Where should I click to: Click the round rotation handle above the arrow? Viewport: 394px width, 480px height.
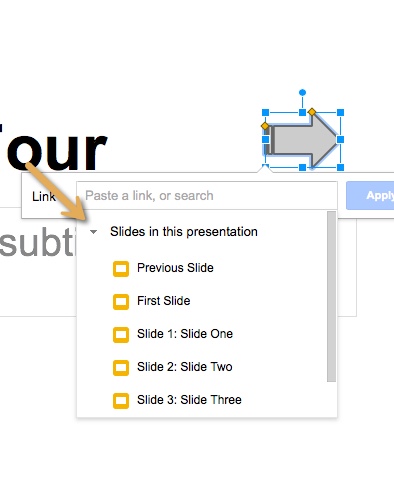tap(302, 92)
